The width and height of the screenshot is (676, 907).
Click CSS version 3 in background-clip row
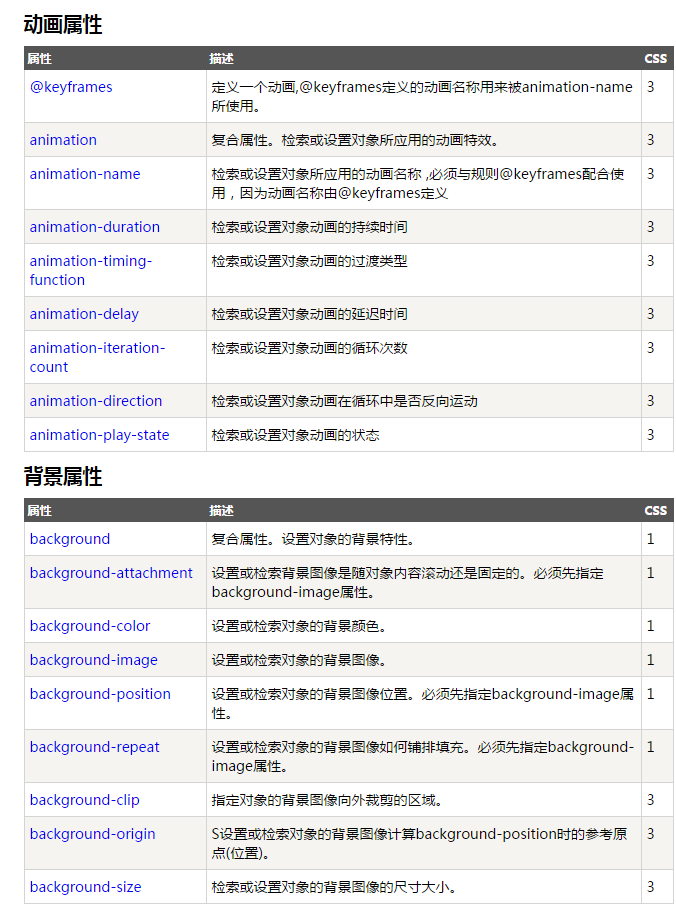pos(651,801)
